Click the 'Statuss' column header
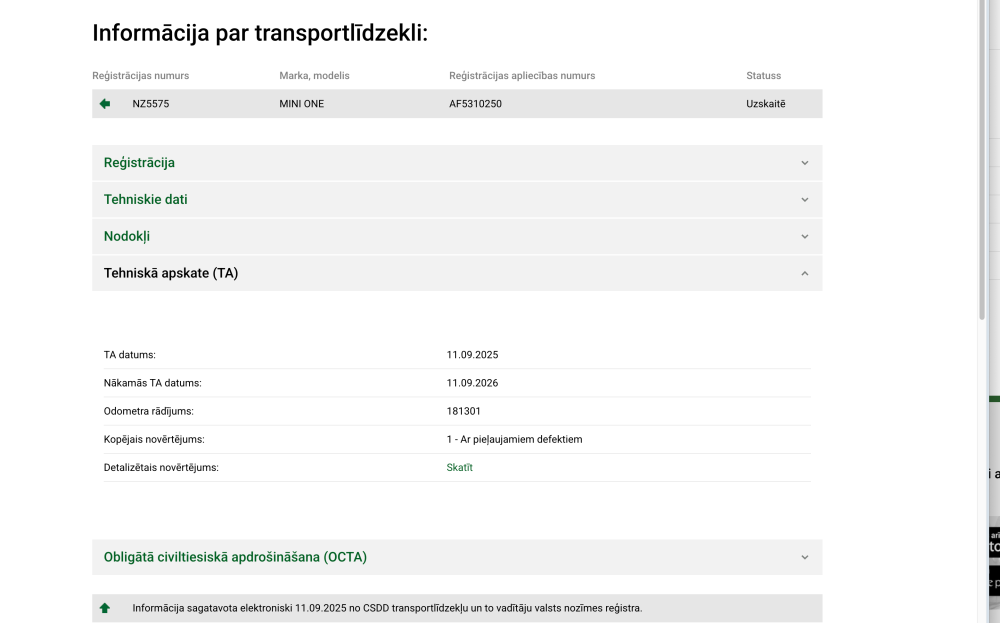Image resolution: width=1000 pixels, height=623 pixels. 763,76
